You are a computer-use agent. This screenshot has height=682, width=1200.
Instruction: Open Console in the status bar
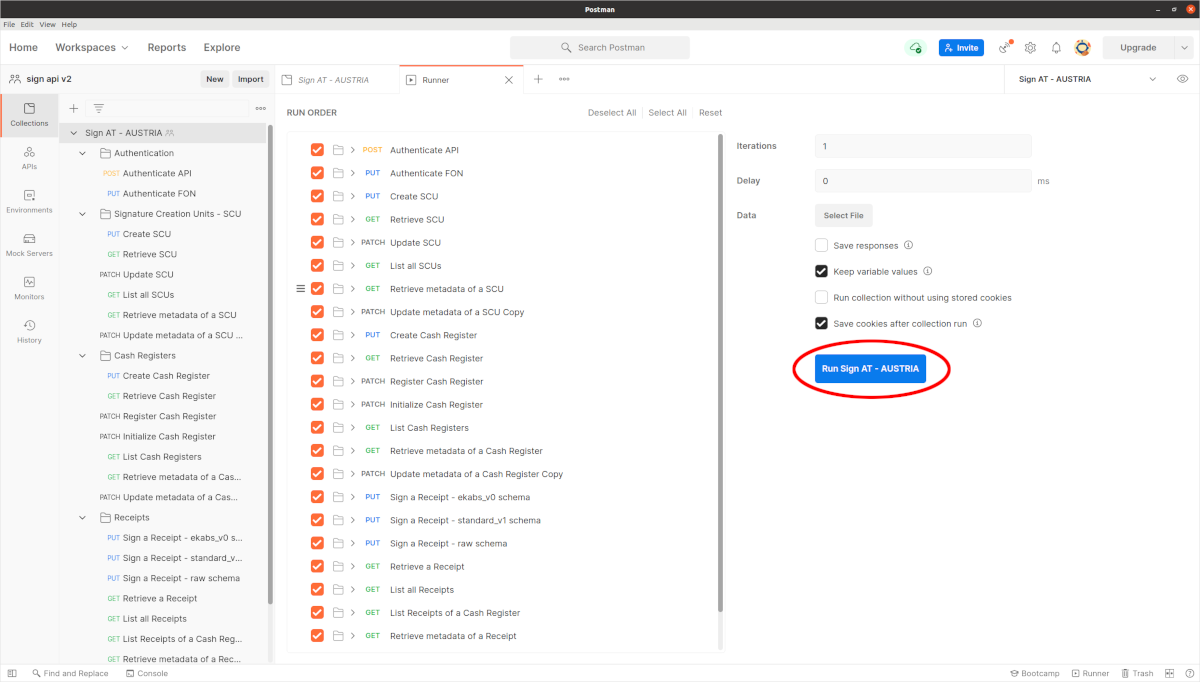[x=146, y=673]
